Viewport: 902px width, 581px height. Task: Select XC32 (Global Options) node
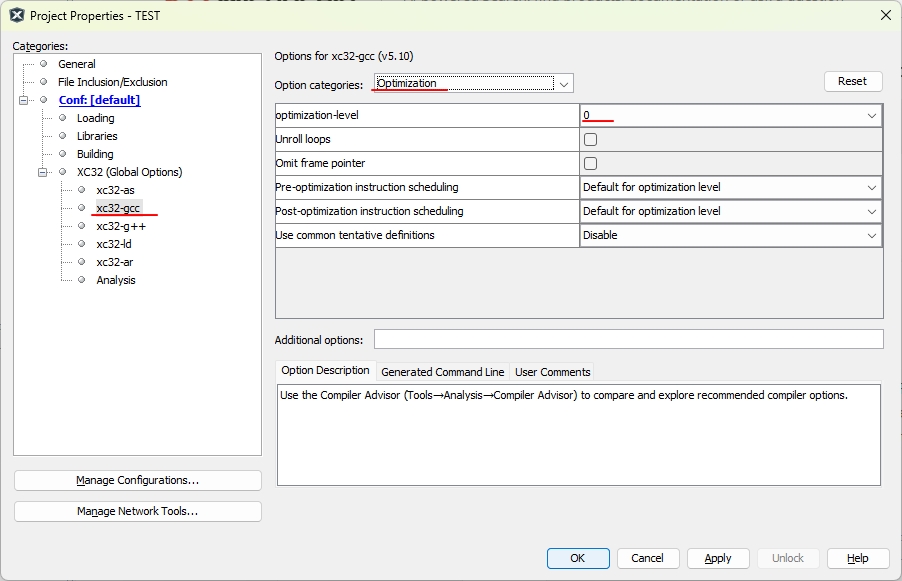tap(129, 171)
